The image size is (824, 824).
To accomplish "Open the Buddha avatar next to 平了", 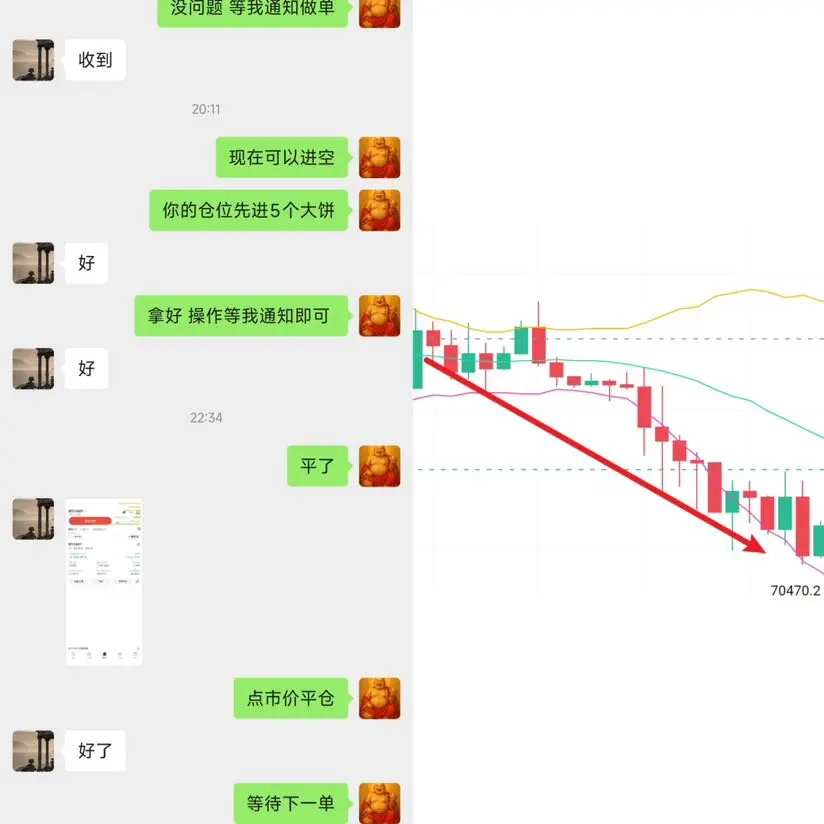I will (379, 466).
